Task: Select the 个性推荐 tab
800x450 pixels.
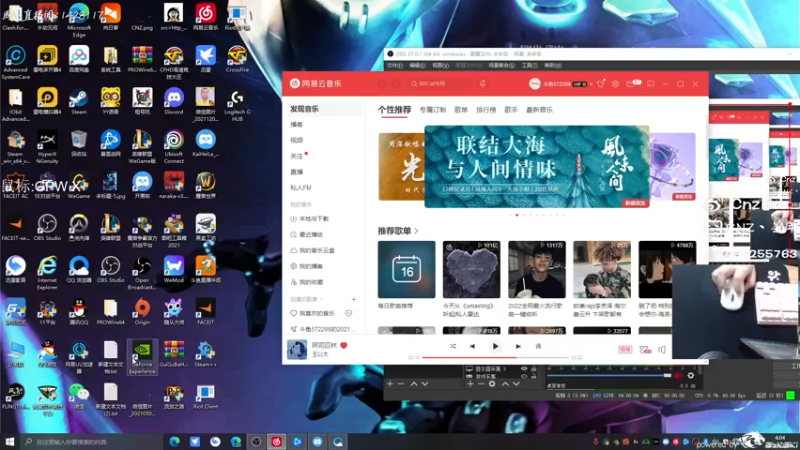Action: 394,110
